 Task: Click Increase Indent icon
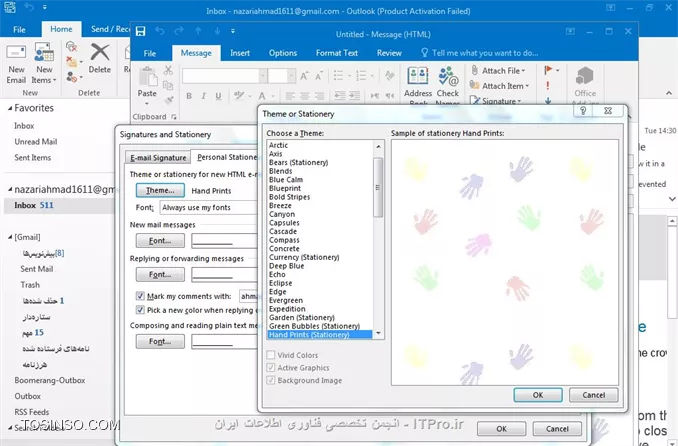[355, 96]
